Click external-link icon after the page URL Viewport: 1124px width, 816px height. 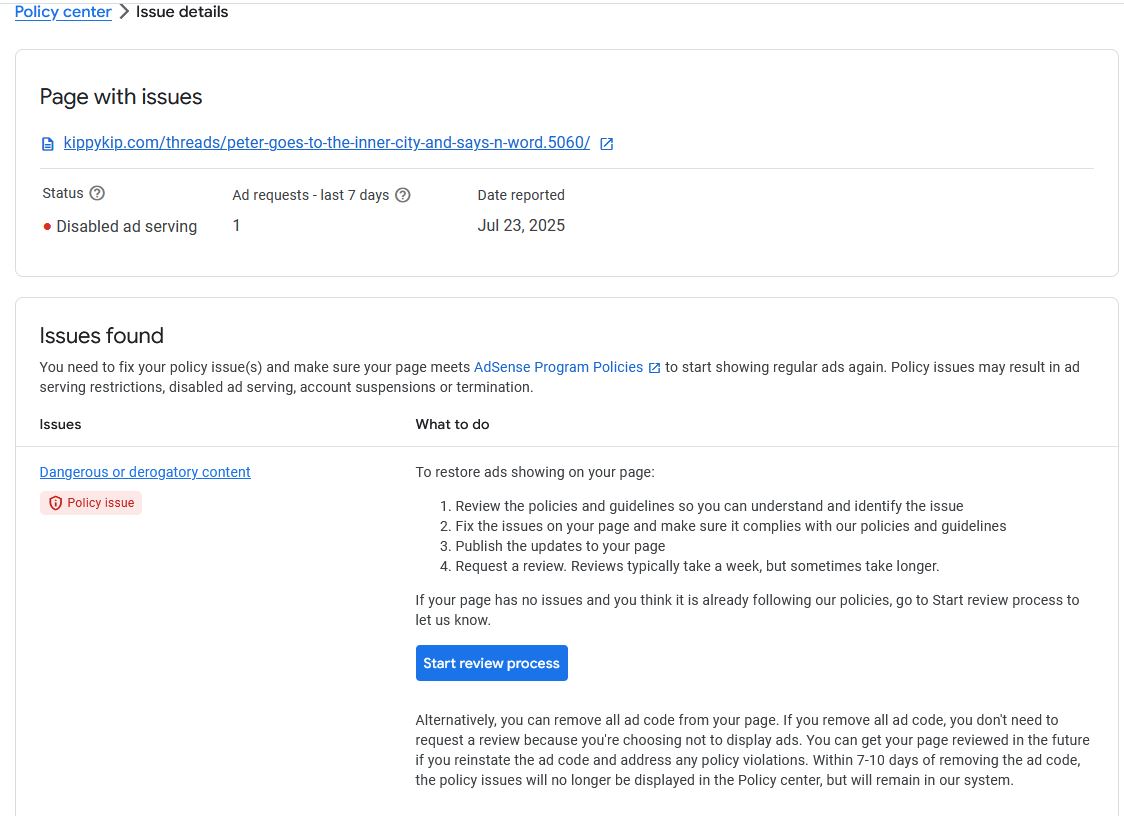(x=606, y=143)
